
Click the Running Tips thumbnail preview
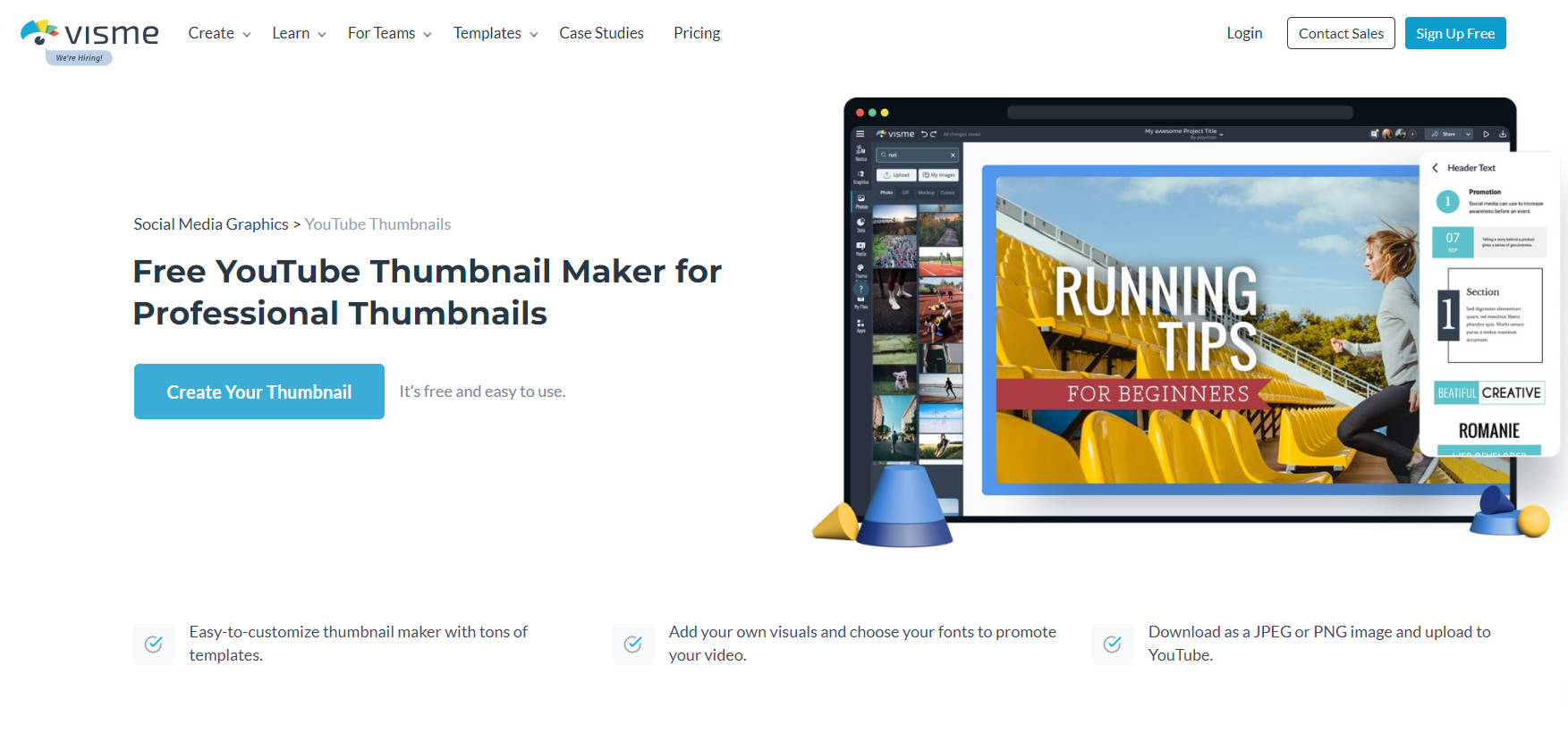pos(1208,330)
